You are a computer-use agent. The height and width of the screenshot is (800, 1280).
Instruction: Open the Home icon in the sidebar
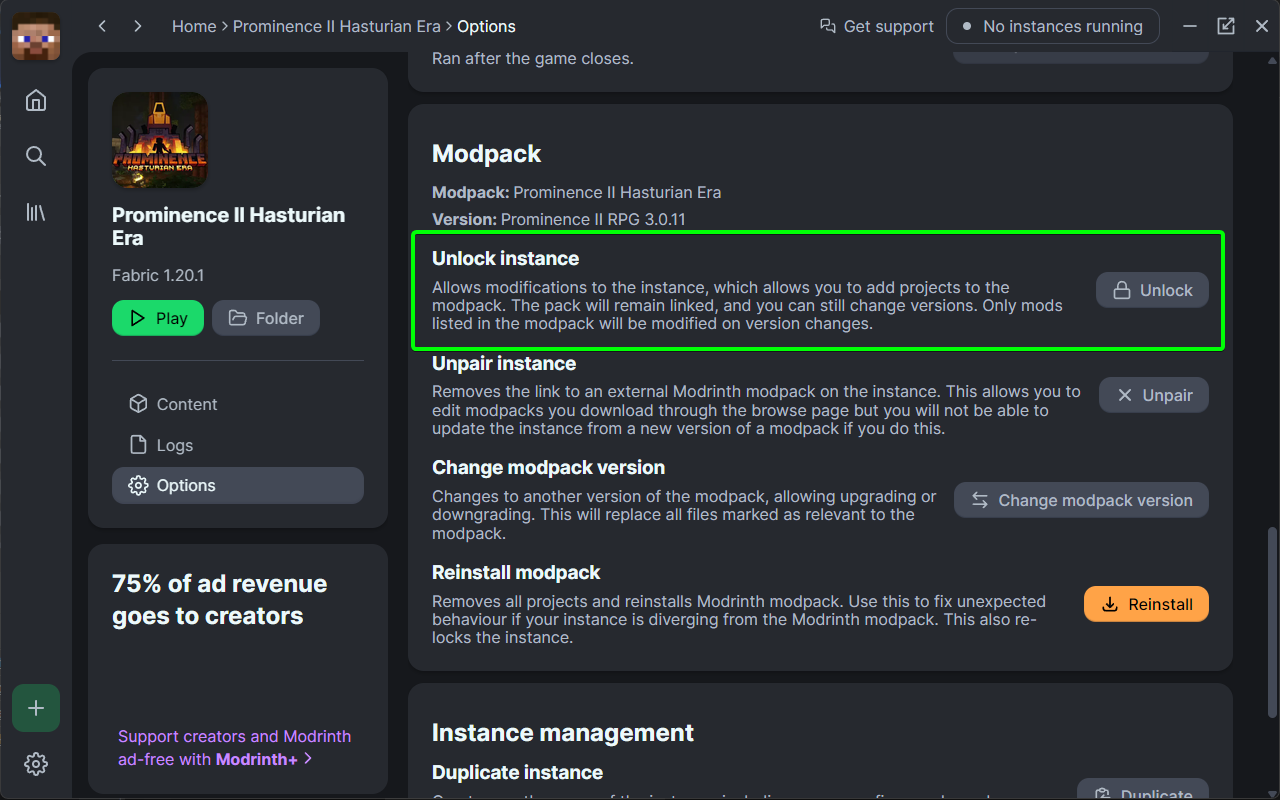pos(36,100)
